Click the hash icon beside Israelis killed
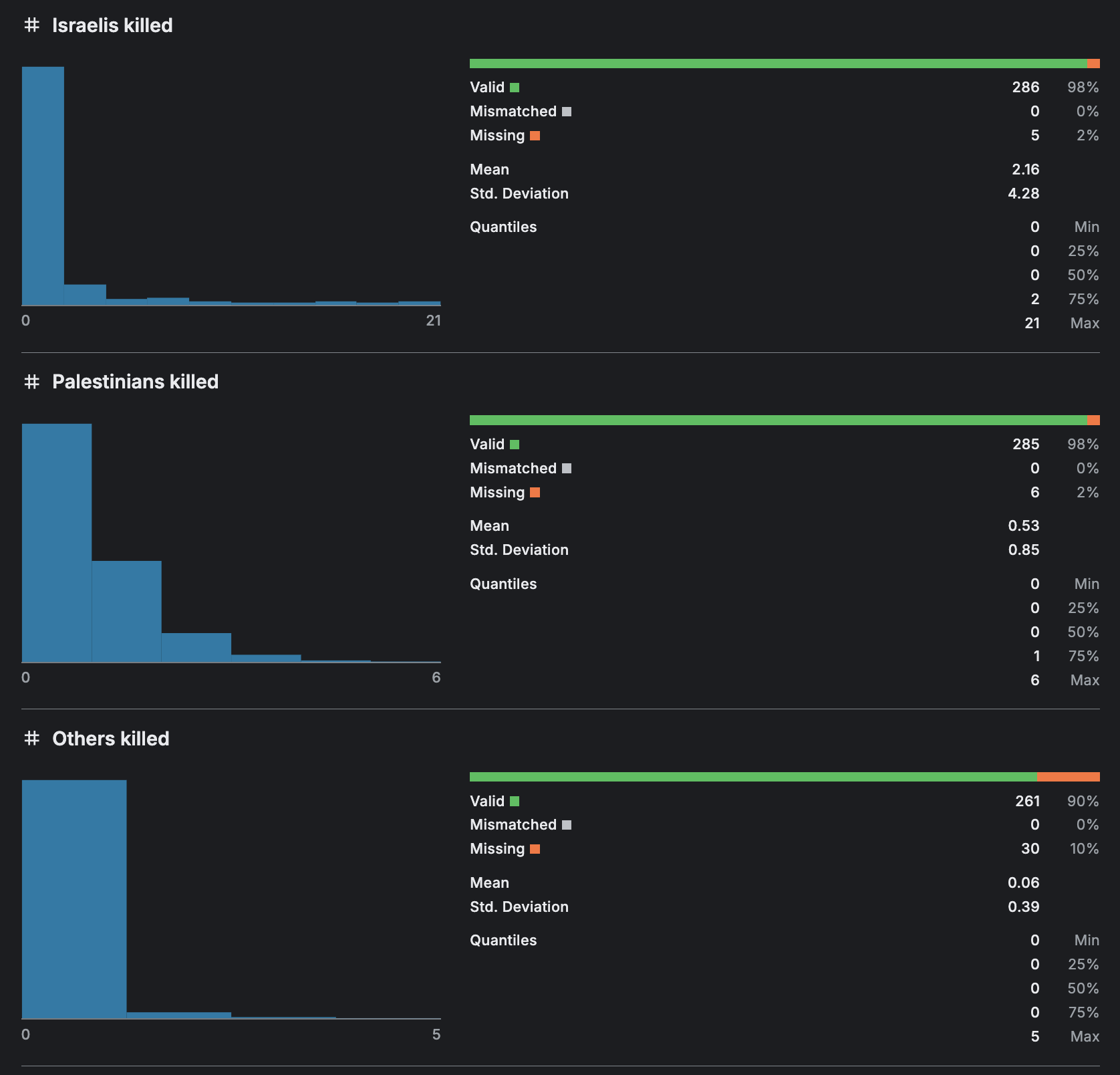This screenshot has width=1120, height=1075. [31, 25]
